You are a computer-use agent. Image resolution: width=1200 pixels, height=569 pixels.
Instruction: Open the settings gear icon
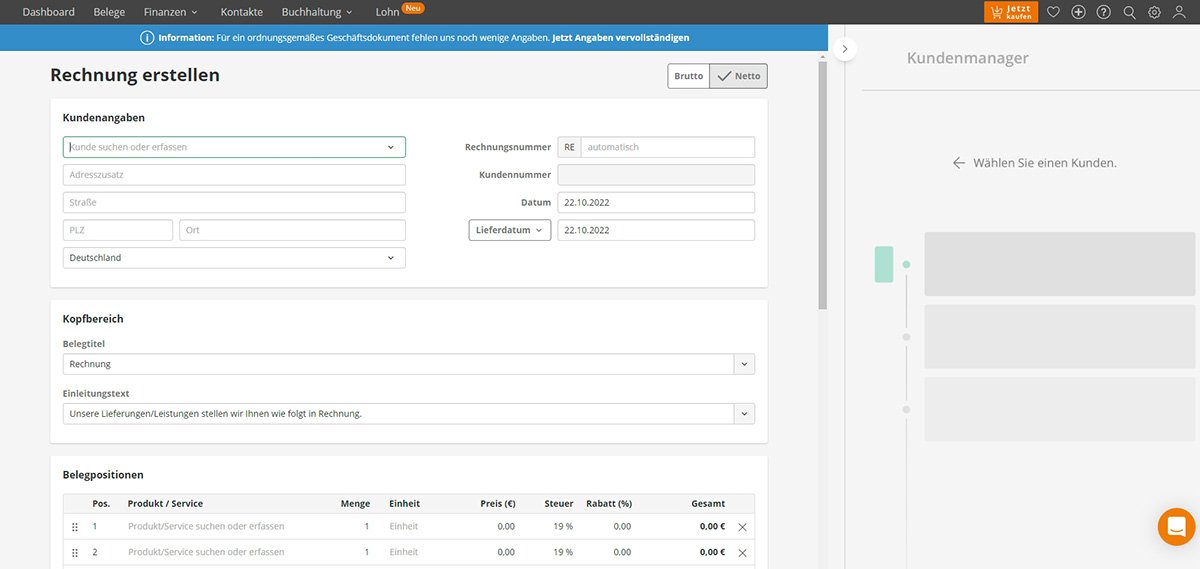[1154, 12]
